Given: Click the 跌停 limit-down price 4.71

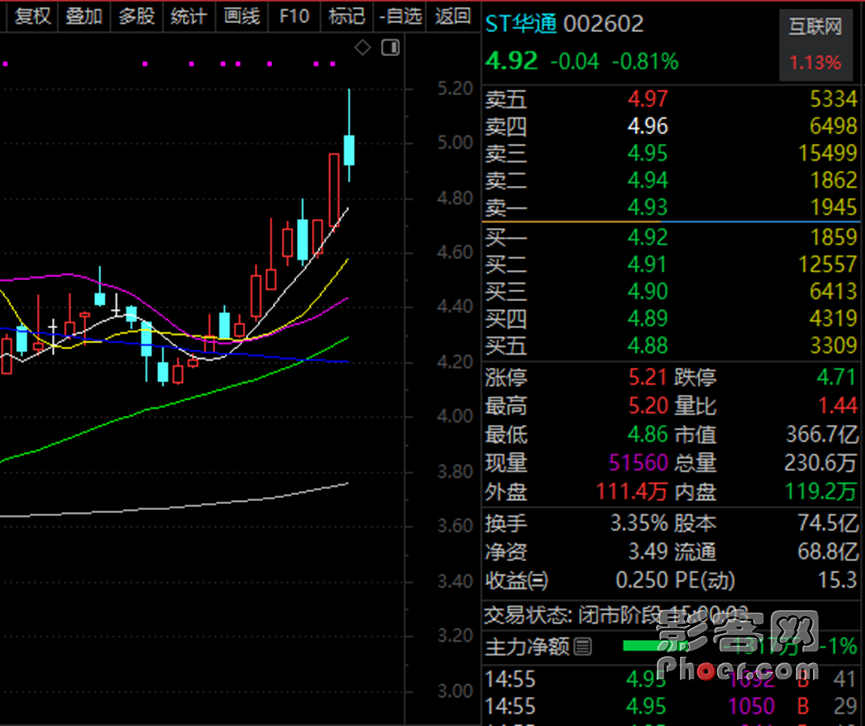Looking at the screenshot, I should pos(837,378).
